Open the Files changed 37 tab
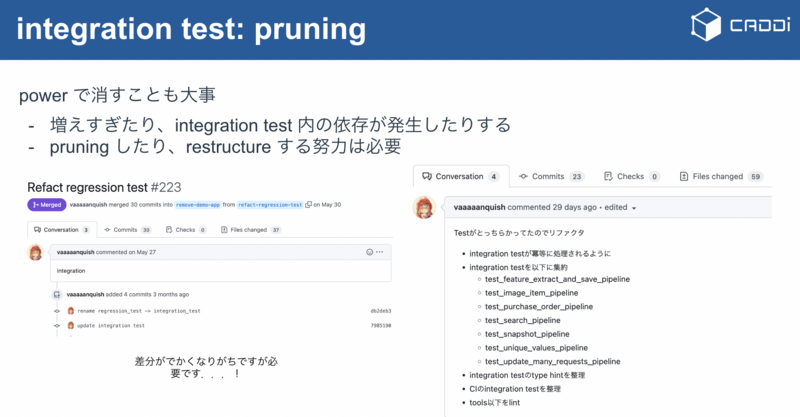Image resolution: width=800 pixels, height=417 pixels. 251,230
